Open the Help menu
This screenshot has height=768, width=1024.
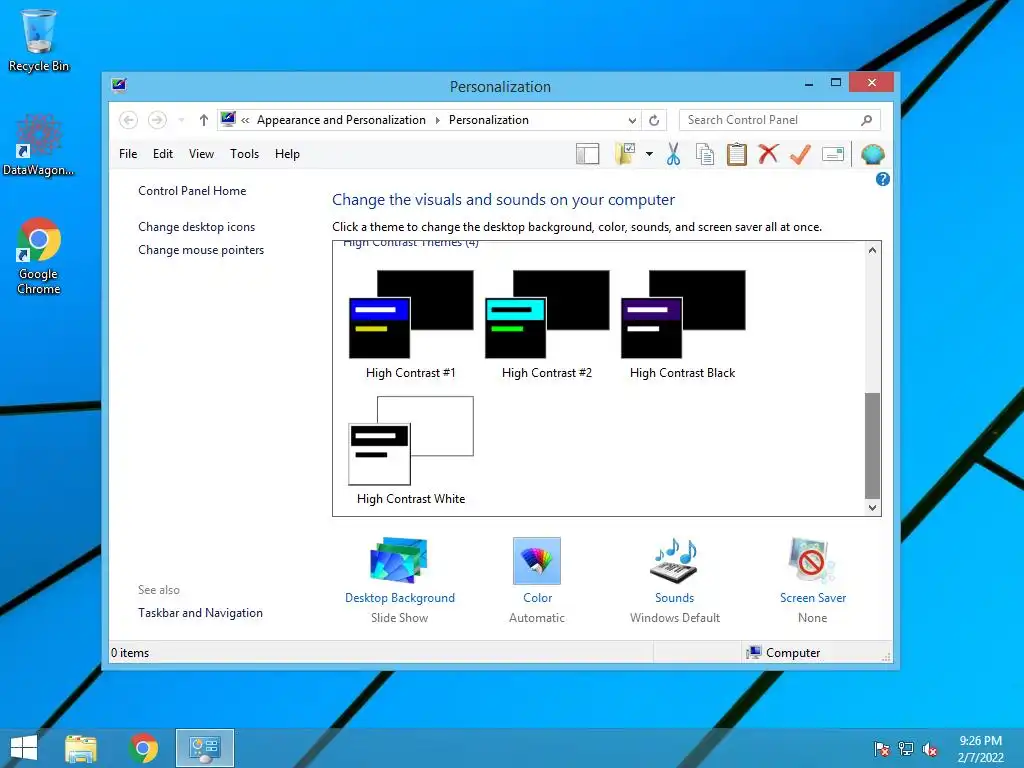[287, 154]
